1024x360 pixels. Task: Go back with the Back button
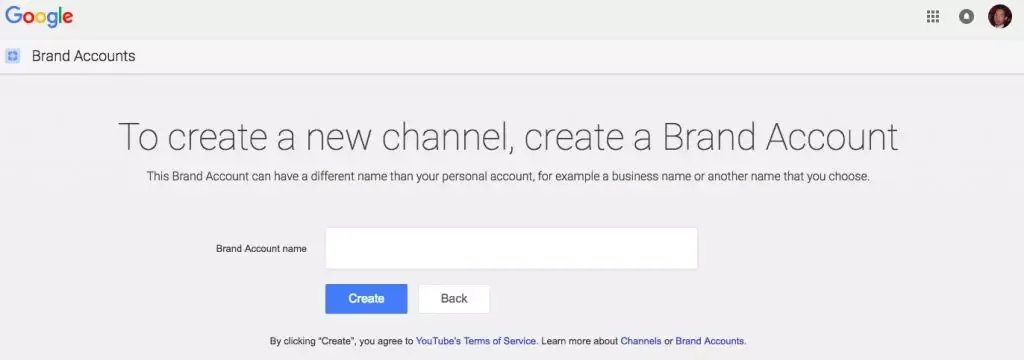click(454, 299)
